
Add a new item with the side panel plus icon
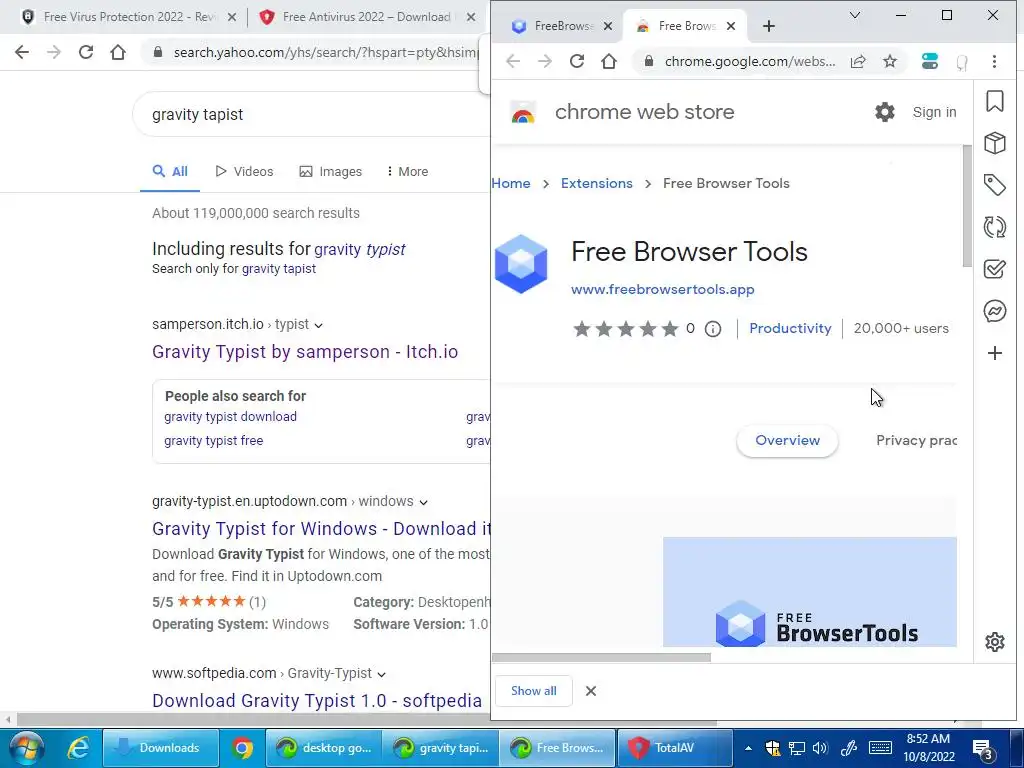pyautogui.click(x=995, y=353)
